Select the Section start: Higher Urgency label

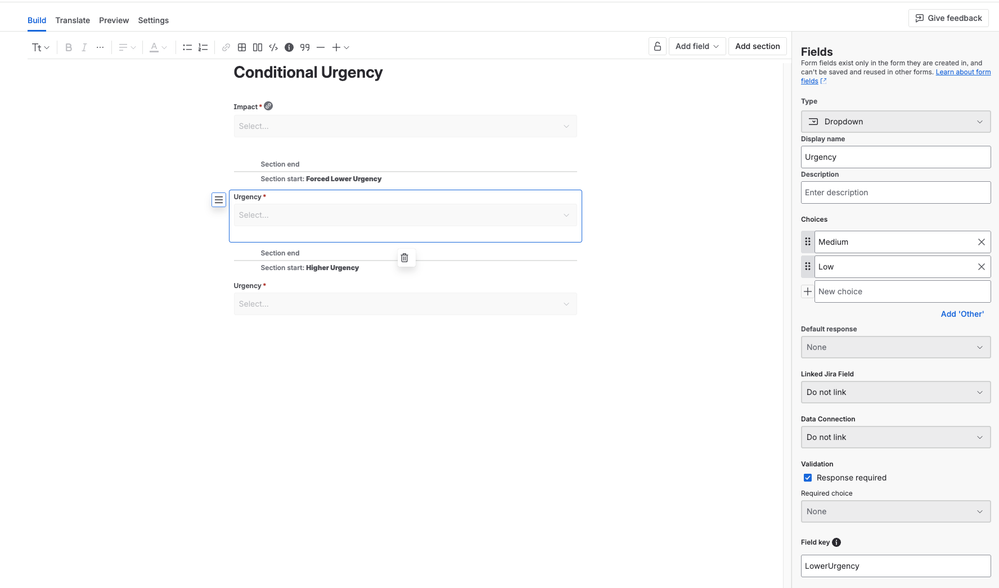[x=310, y=268]
